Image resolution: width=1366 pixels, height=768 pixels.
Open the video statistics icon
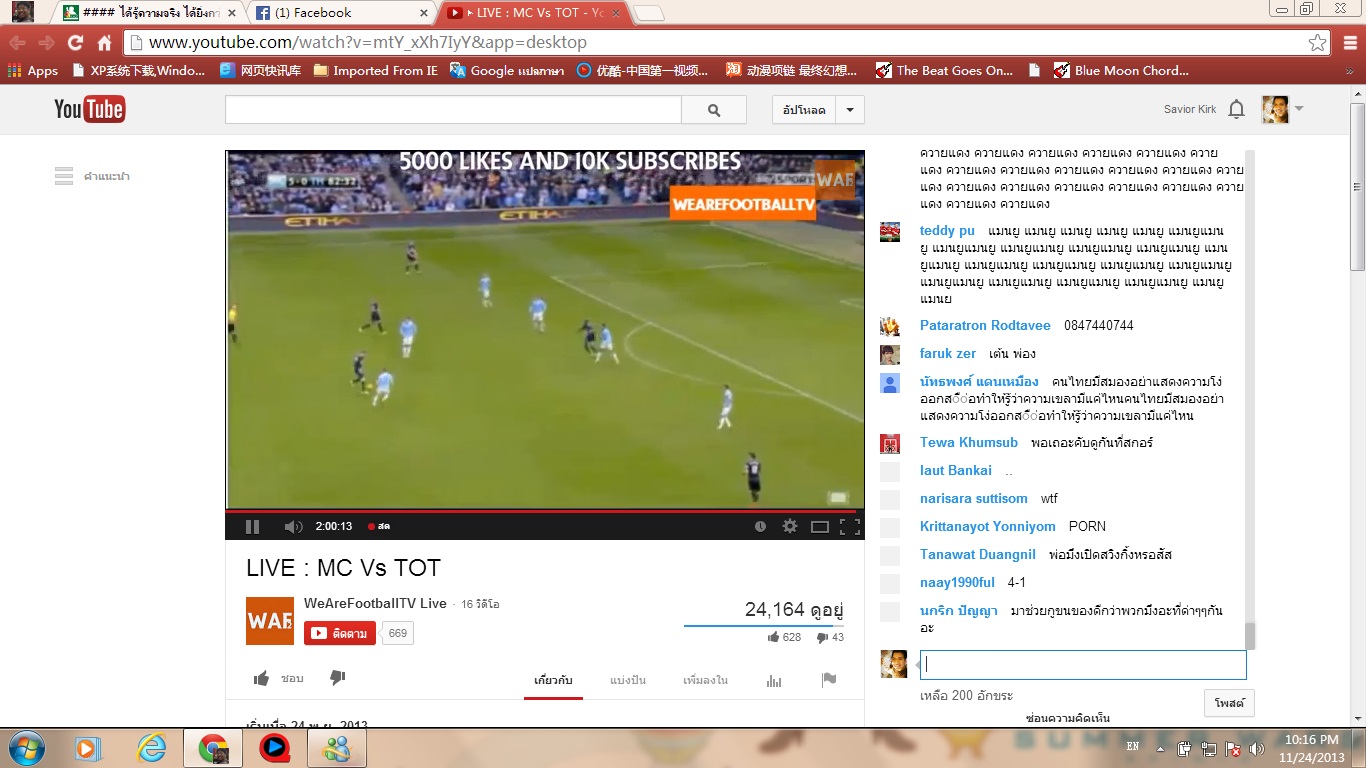(x=774, y=680)
